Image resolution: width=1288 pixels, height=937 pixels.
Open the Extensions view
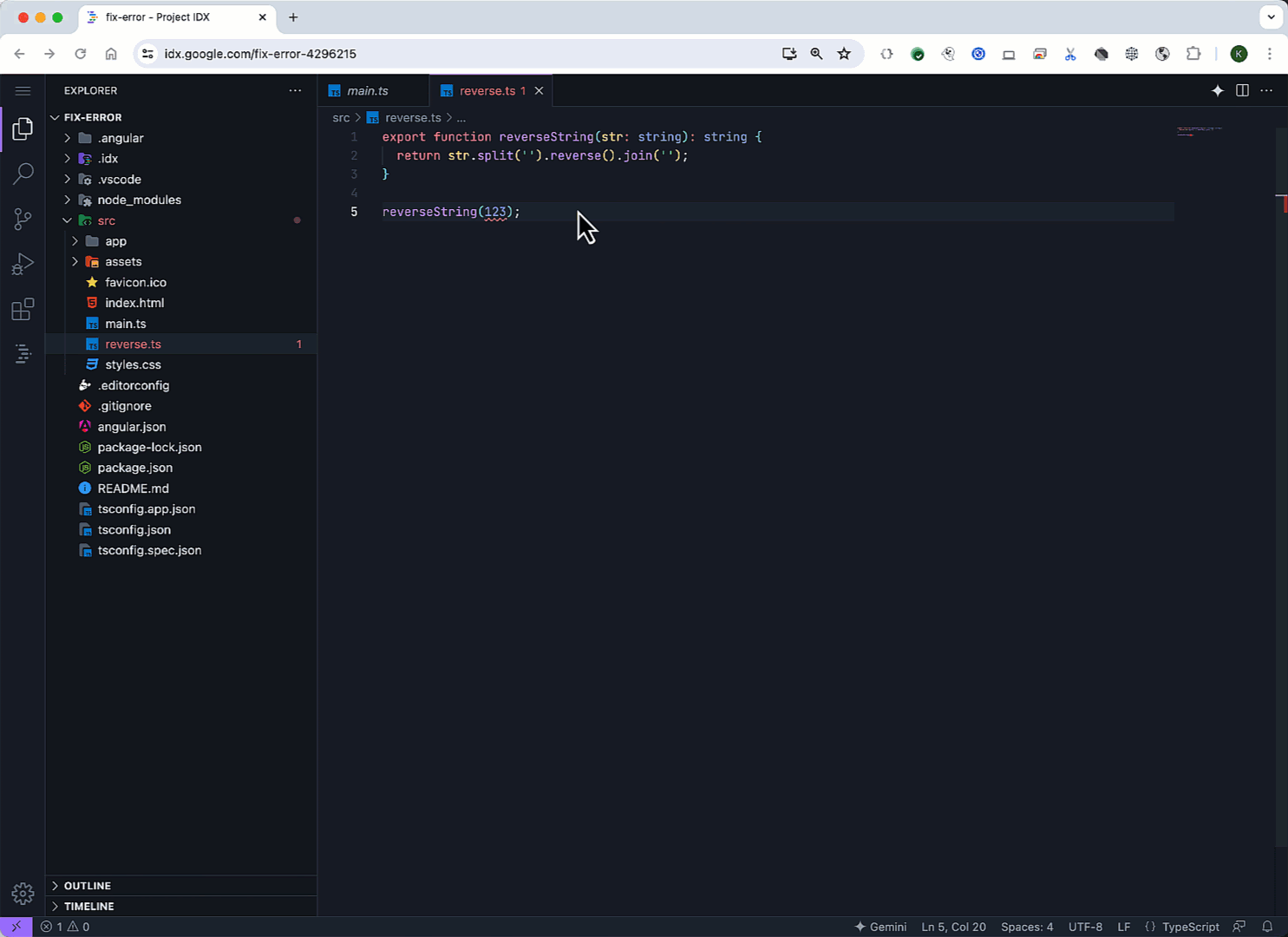(x=23, y=309)
